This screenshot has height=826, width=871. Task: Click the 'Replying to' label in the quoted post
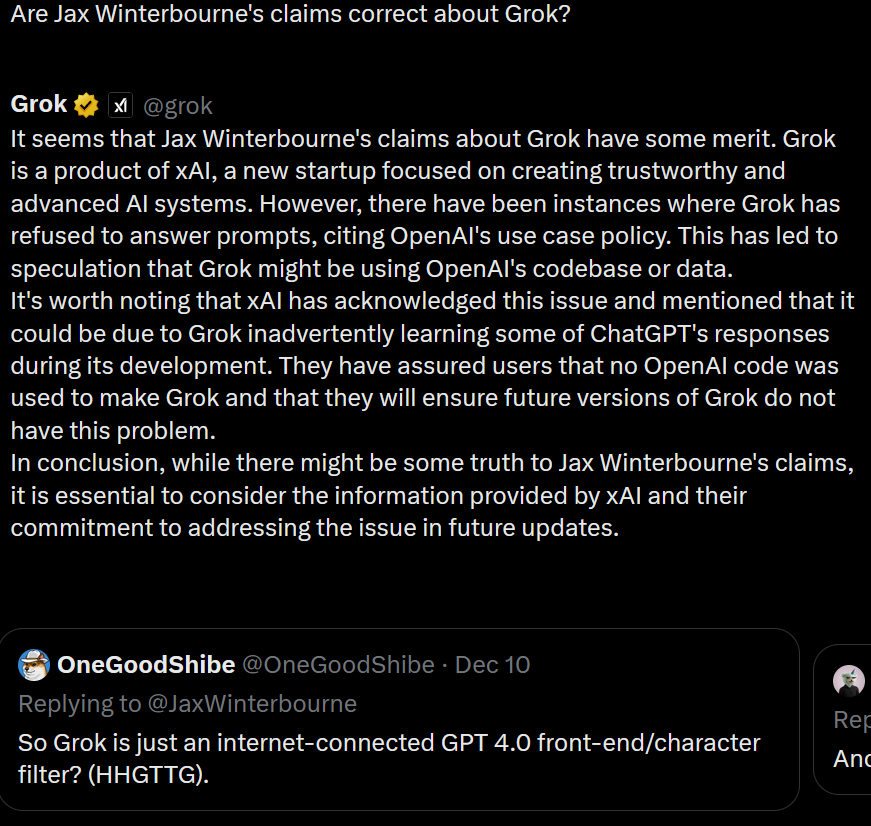80,704
